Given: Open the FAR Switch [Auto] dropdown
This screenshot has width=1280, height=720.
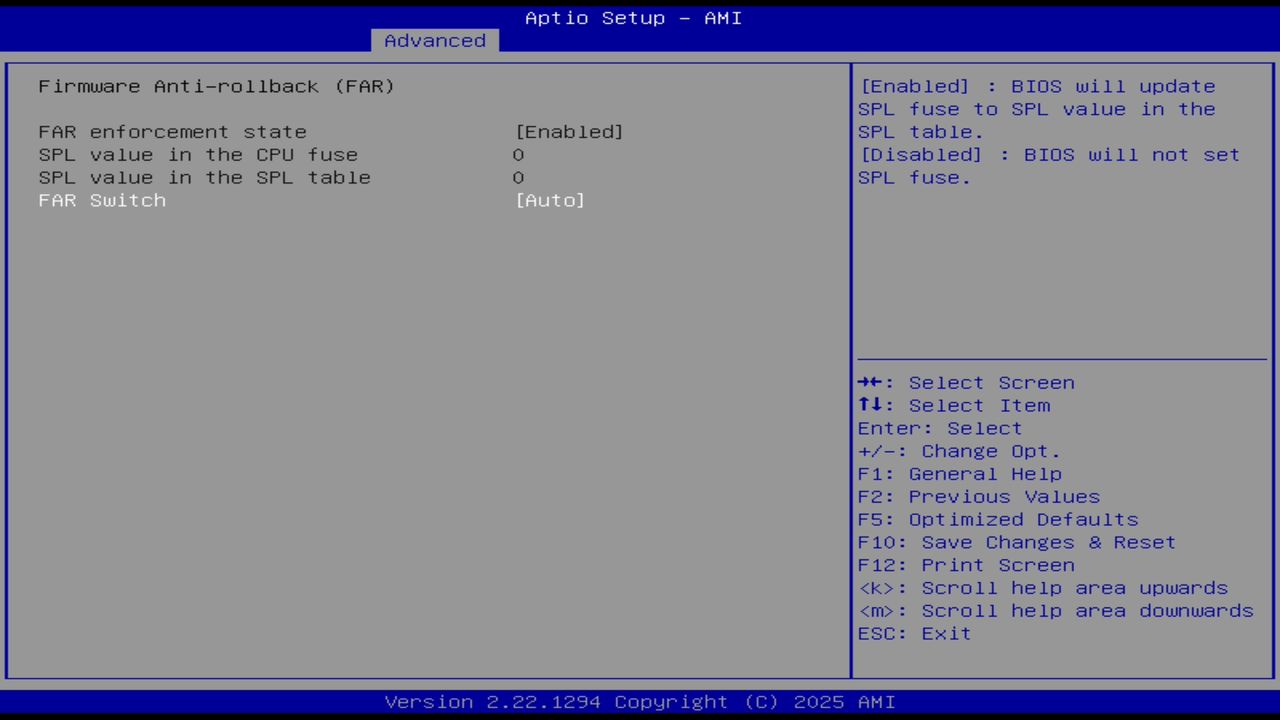Looking at the screenshot, I should click(x=550, y=200).
